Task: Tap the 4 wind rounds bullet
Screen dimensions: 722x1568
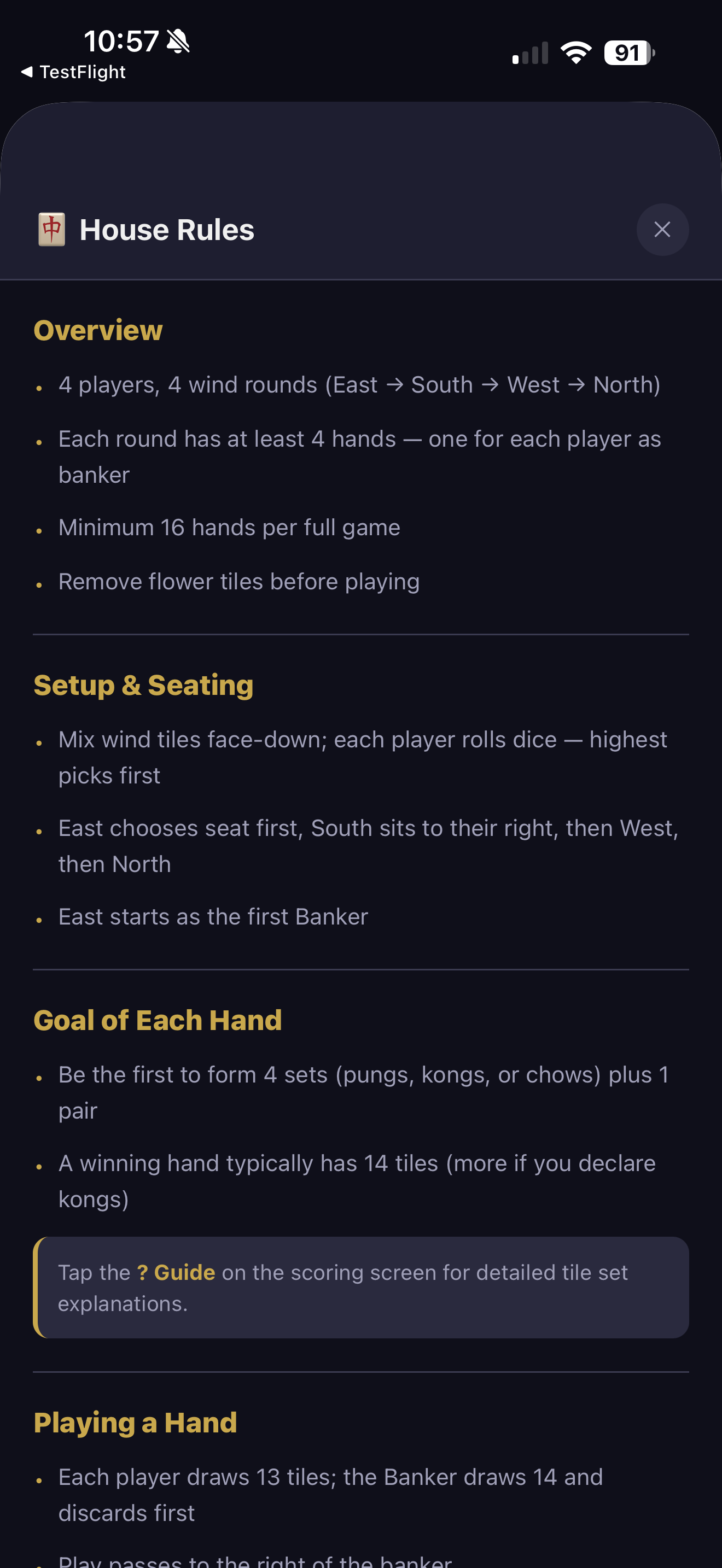Action: tap(359, 385)
